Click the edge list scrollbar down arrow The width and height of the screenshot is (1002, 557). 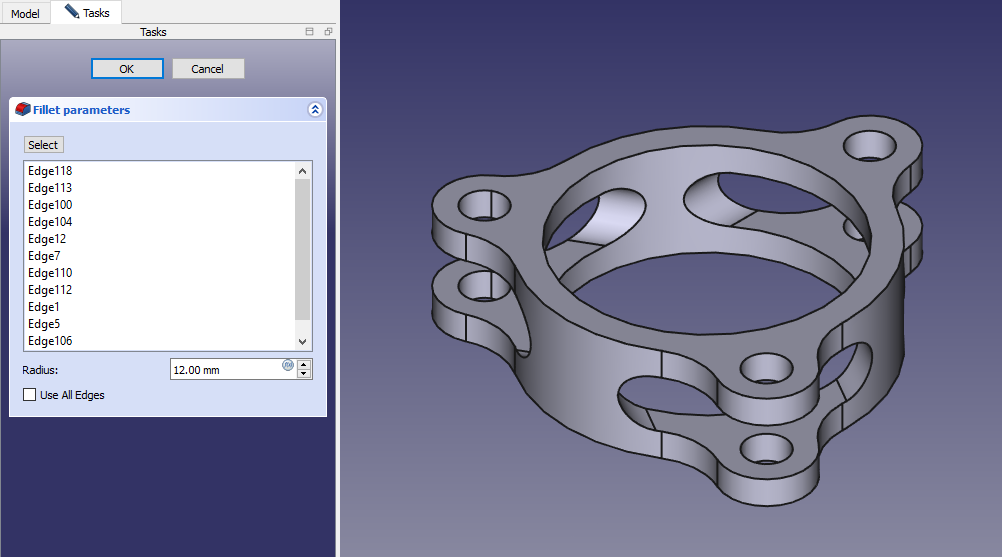[303, 342]
